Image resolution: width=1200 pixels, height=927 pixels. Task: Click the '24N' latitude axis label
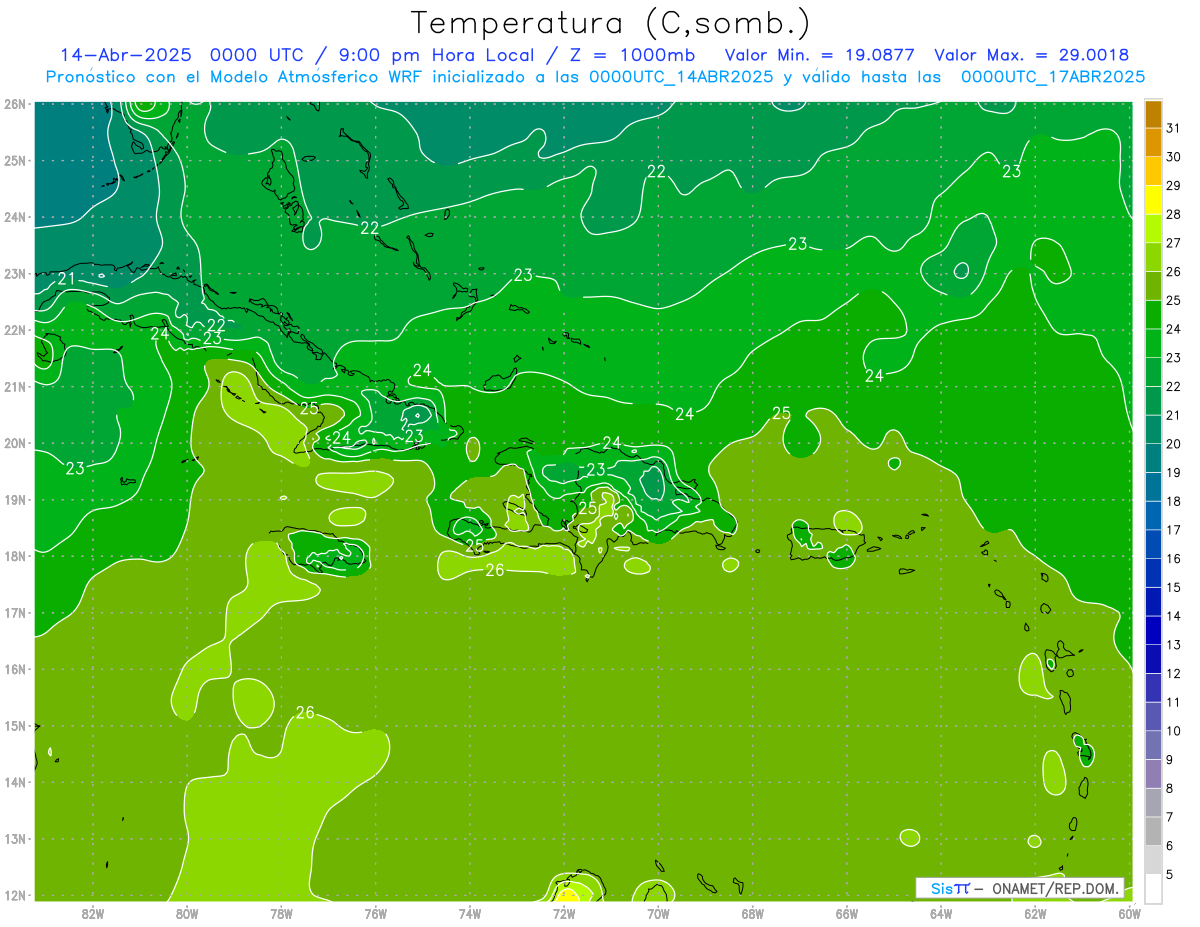(x=15, y=217)
